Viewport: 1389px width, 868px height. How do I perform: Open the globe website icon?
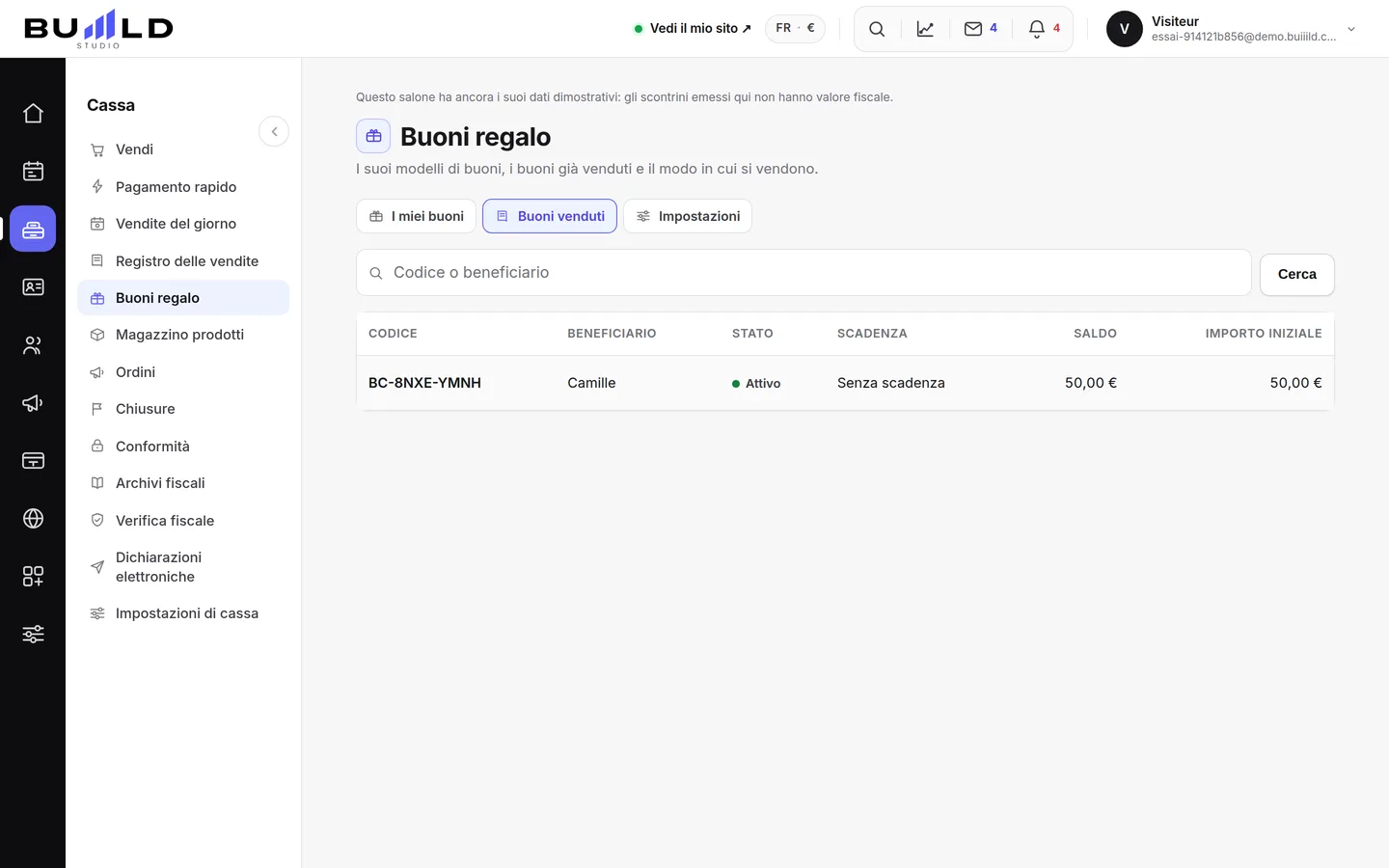pos(33,518)
